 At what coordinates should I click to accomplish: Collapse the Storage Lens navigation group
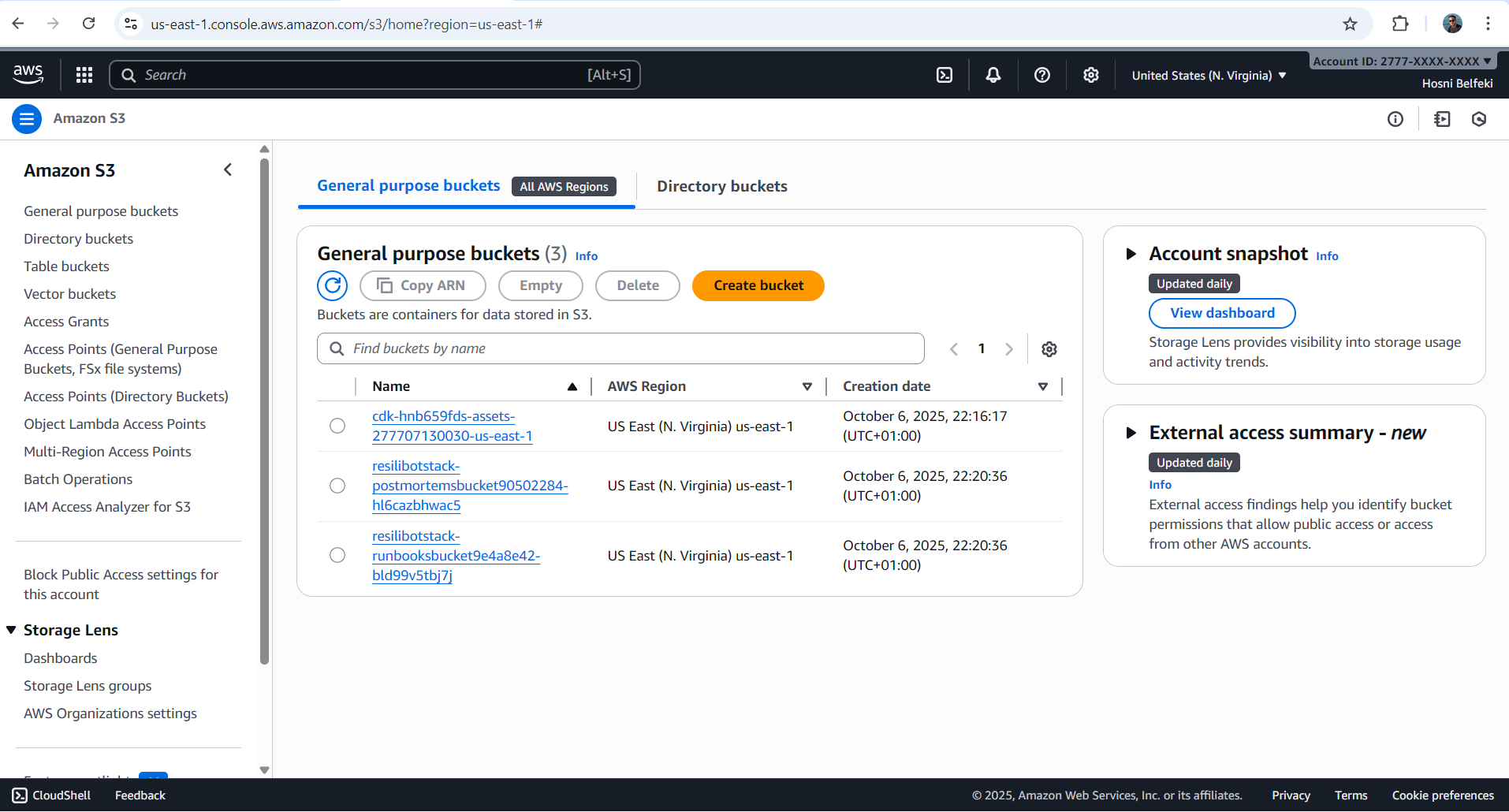coord(11,630)
